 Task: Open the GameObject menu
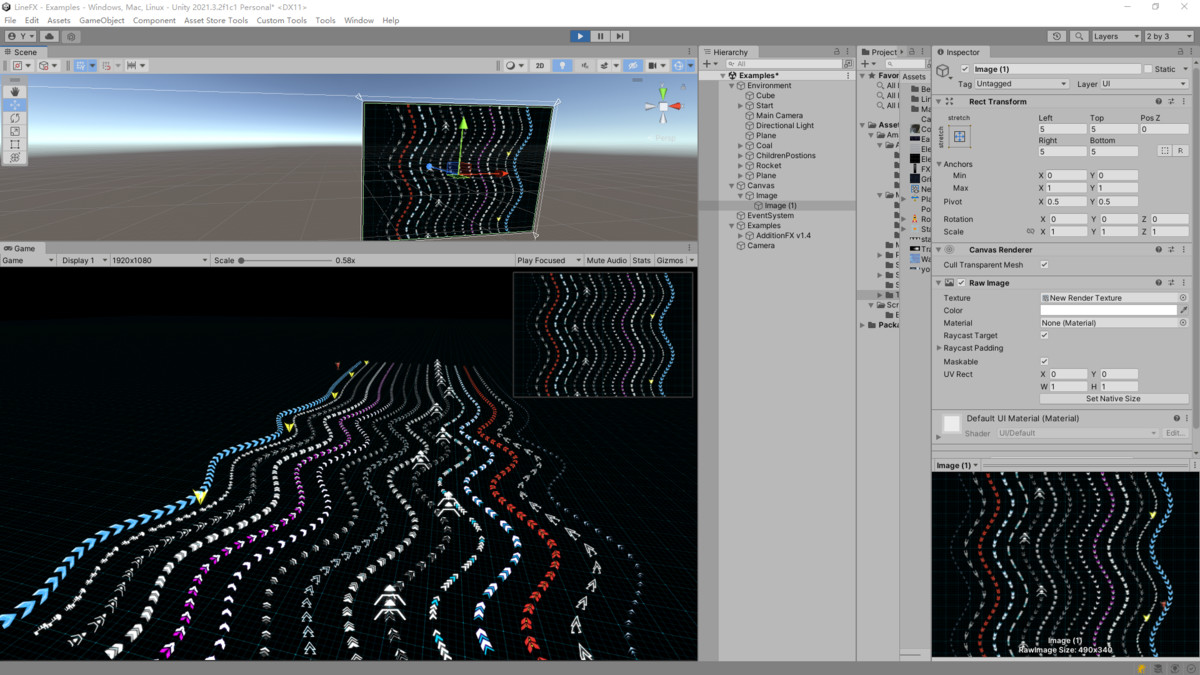tap(101, 20)
